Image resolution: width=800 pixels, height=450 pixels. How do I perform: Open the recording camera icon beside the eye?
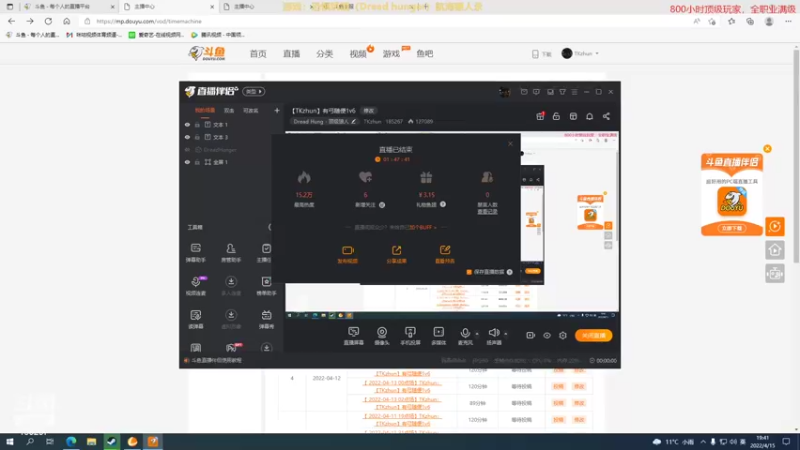click(x=530, y=335)
